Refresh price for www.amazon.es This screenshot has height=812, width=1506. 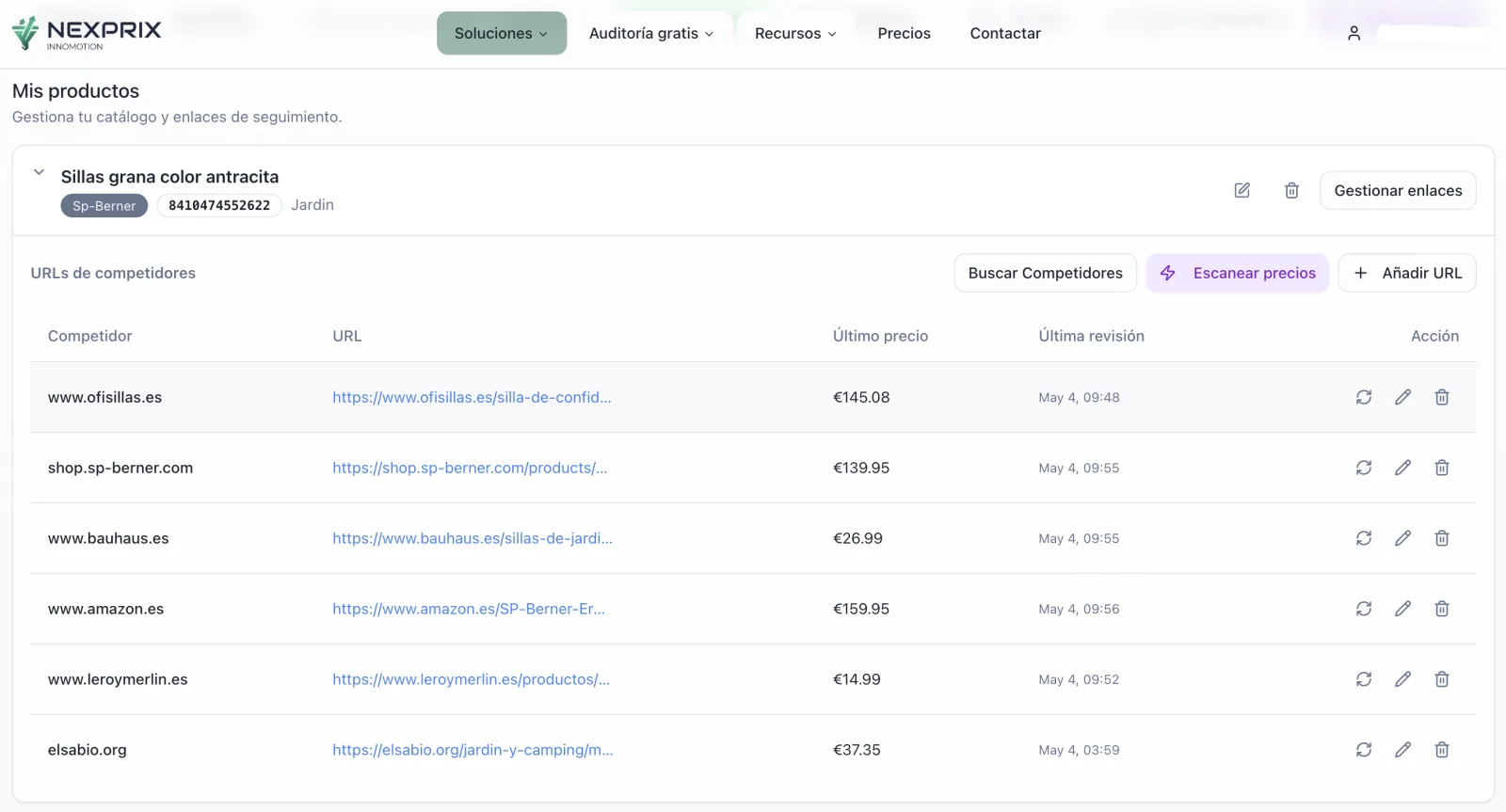click(x=1364, y=609)
